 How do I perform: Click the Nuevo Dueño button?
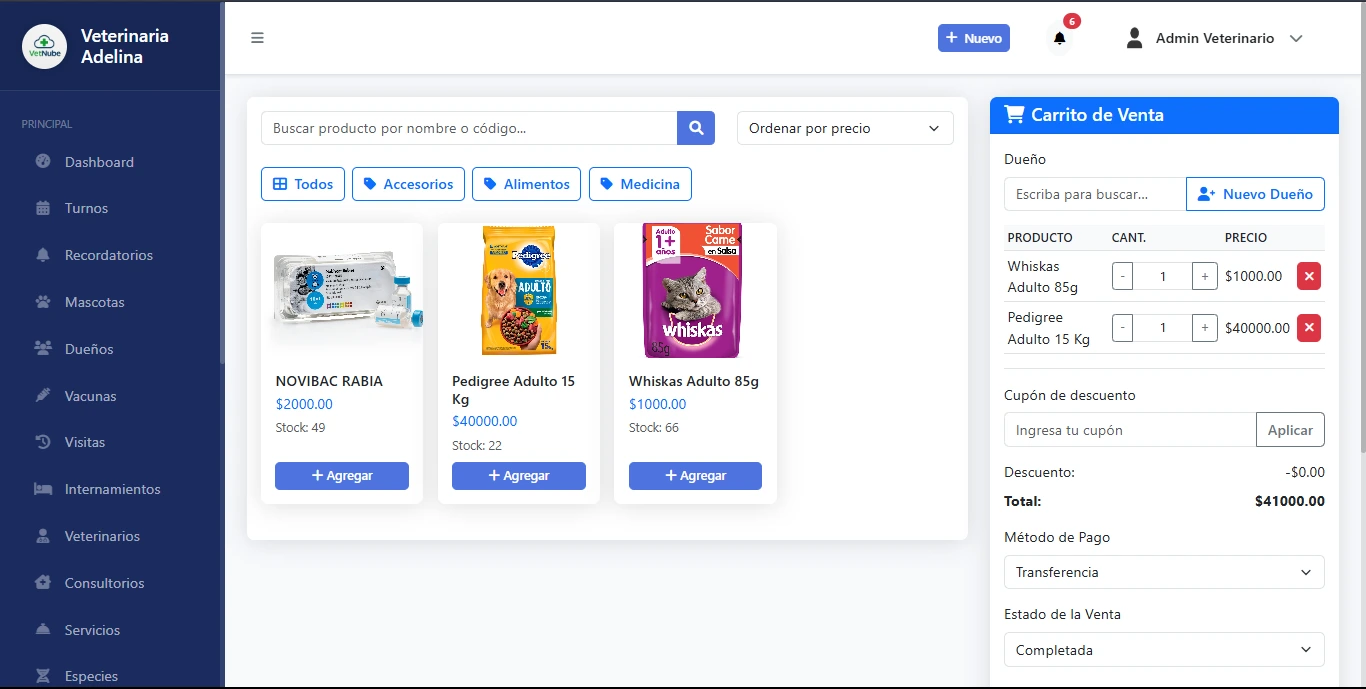coord(1255,194)
